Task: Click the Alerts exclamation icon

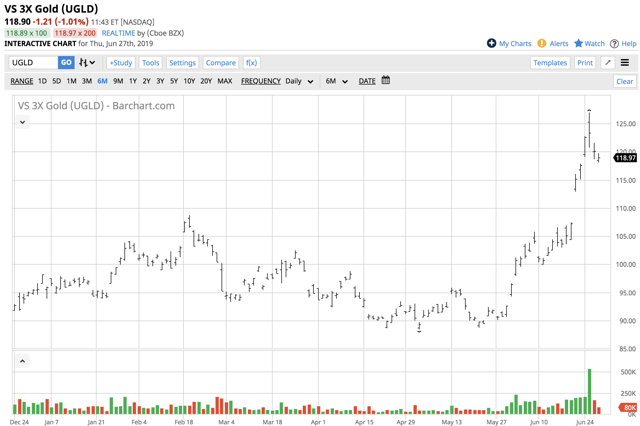Action: pos(542,43)
